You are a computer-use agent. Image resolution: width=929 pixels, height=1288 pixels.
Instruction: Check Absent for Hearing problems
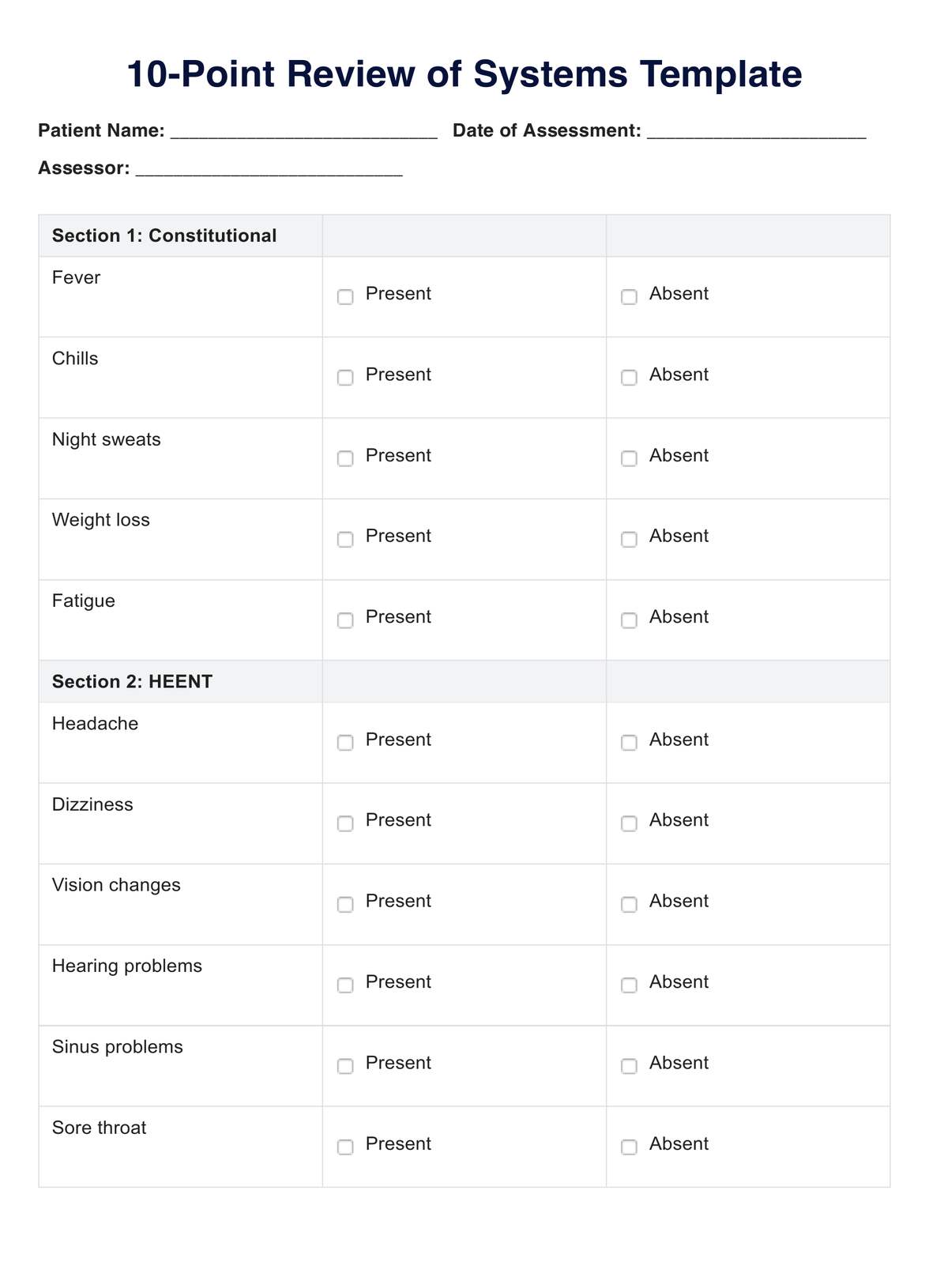[x=629, y=985]
